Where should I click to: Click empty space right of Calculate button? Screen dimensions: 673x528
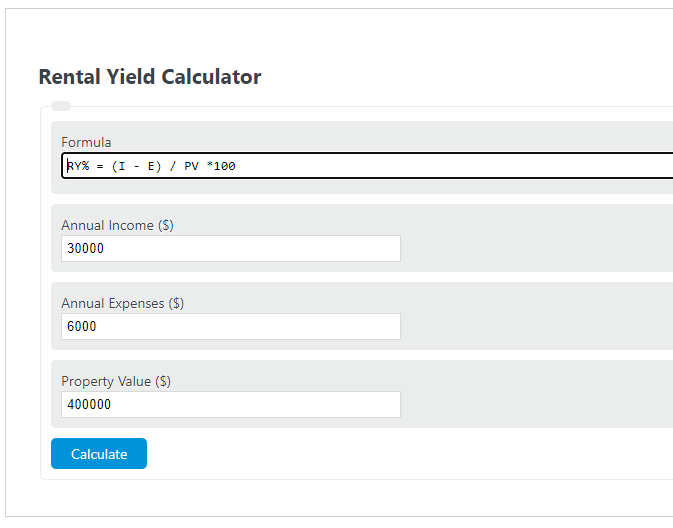400,454
